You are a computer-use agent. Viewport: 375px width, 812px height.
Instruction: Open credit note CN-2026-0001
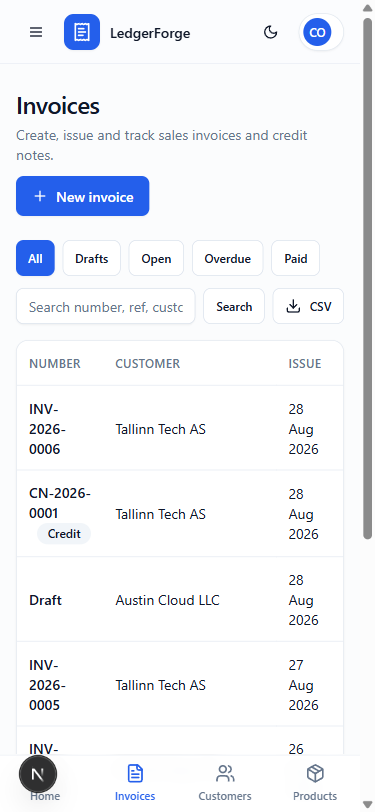tap(60, 503)
